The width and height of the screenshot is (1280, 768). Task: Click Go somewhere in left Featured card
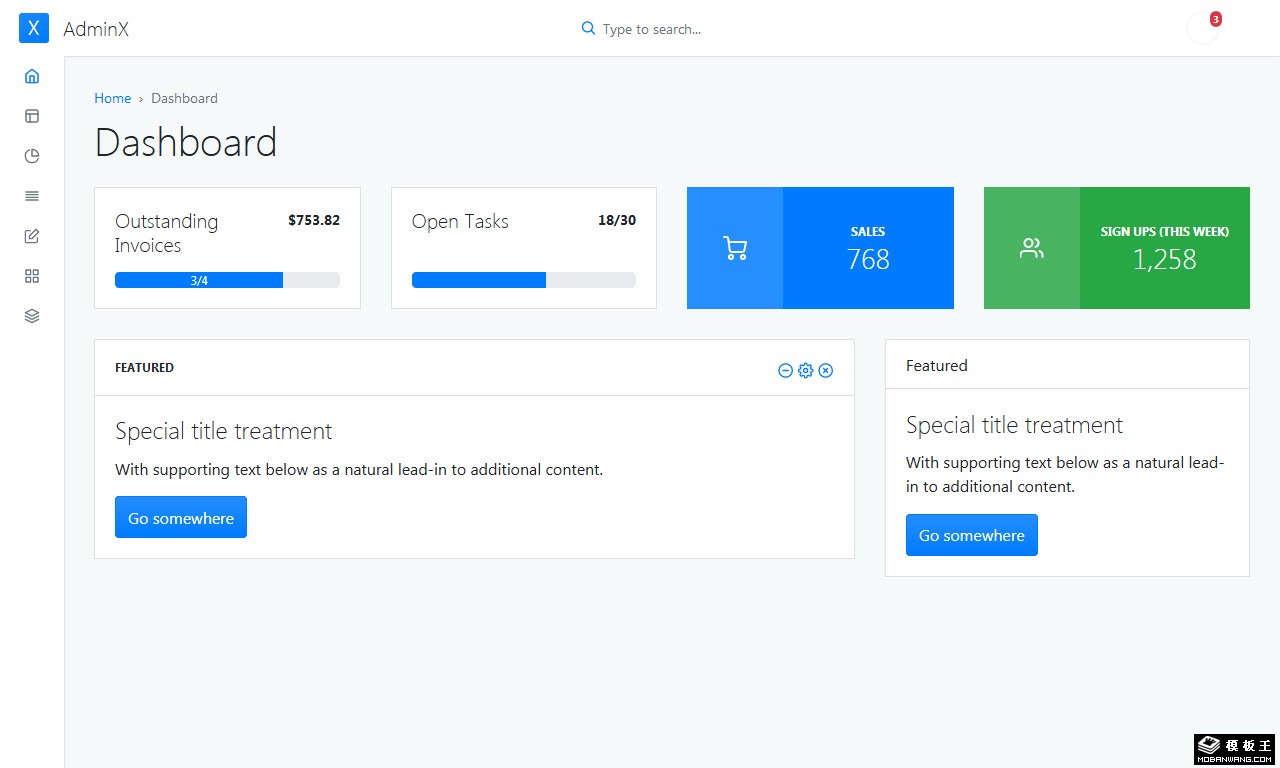pyautogui.click(x=181, y=517)
